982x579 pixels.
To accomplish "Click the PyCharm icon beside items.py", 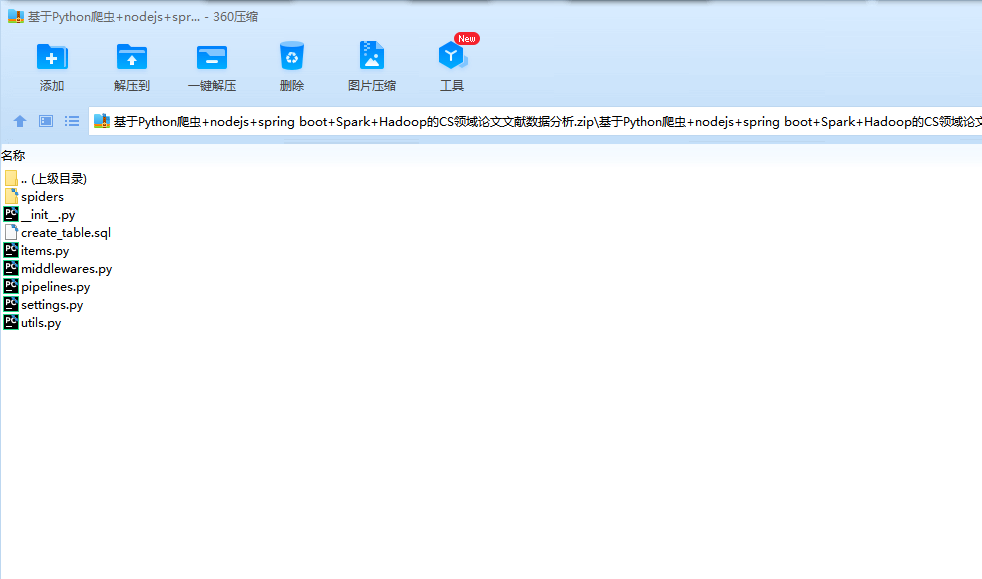I will (11, 250).
